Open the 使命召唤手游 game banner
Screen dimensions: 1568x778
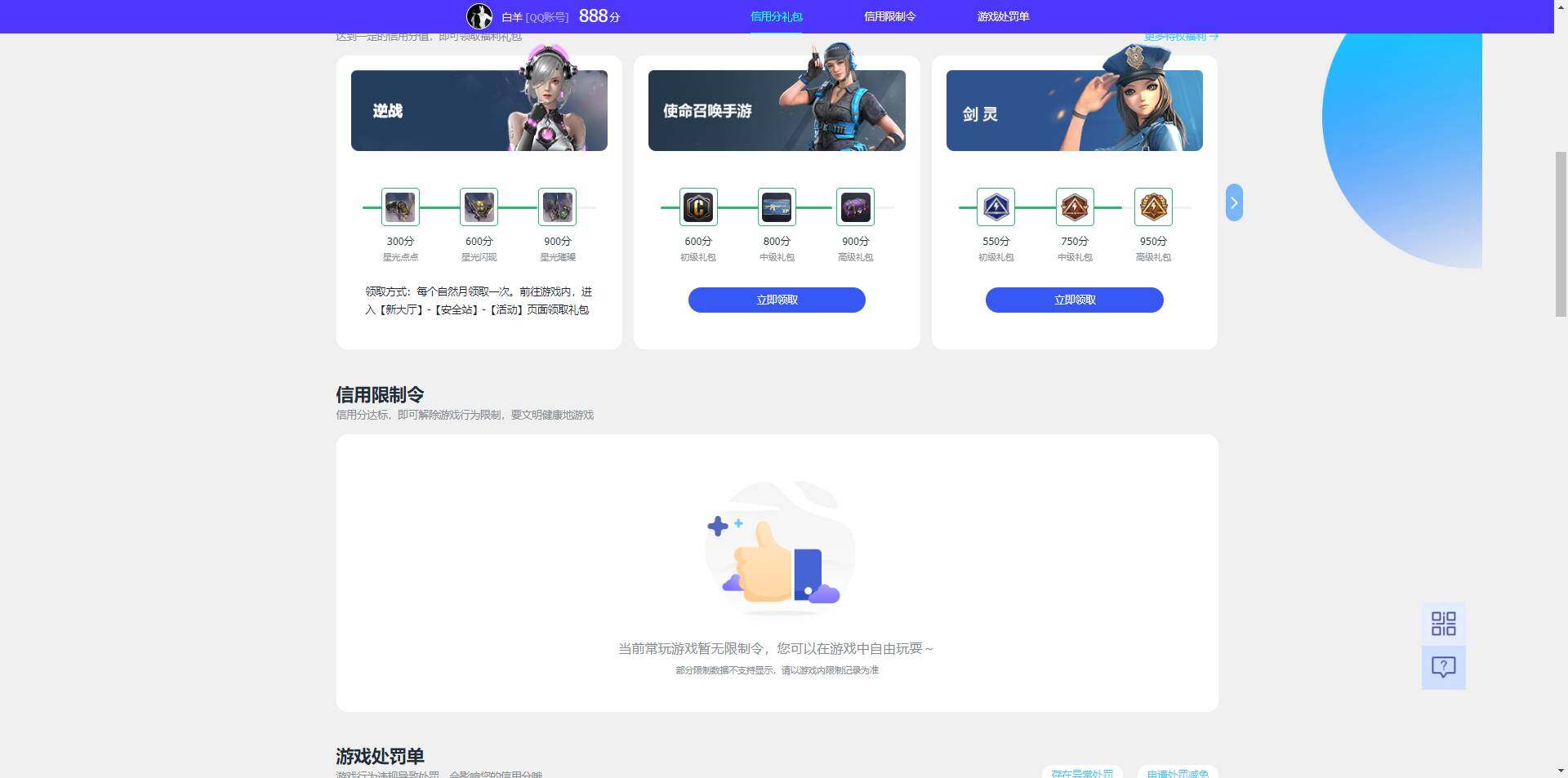[777, 110]
